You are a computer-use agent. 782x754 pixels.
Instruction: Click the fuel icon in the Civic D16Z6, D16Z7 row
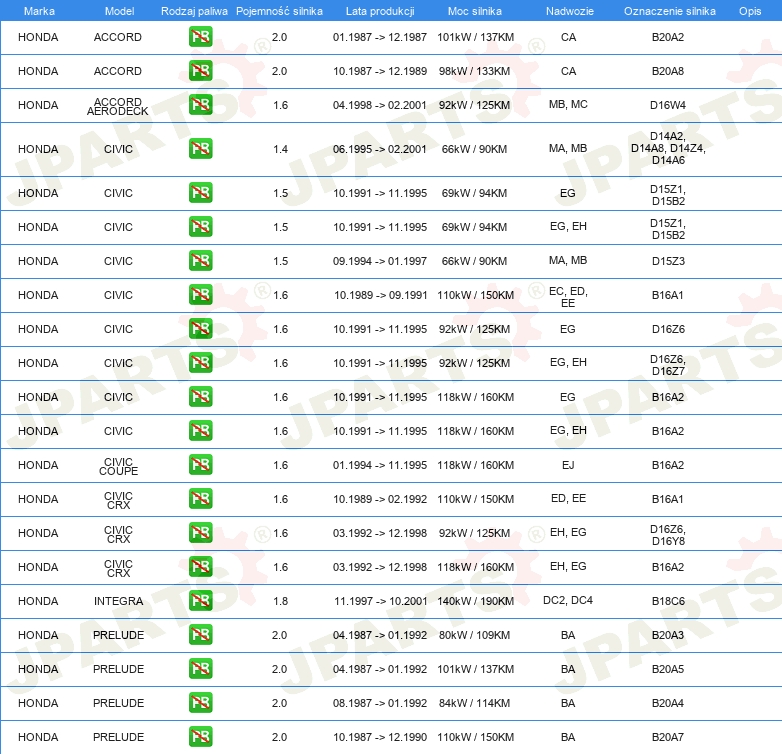pyautogui.click(x=200, y=363)
